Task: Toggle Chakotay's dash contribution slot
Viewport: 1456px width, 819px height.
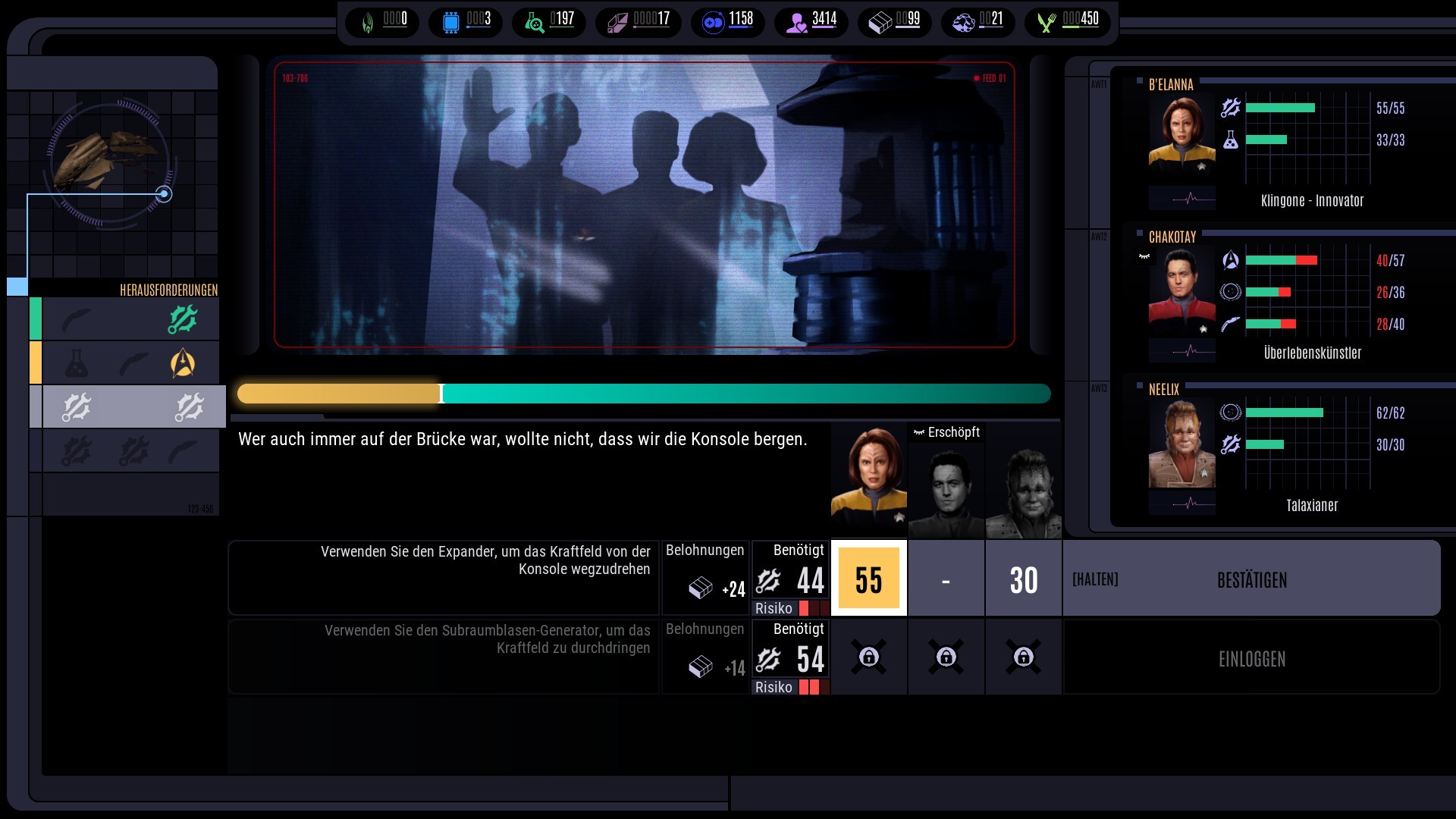Action: (x=946, y=579)
